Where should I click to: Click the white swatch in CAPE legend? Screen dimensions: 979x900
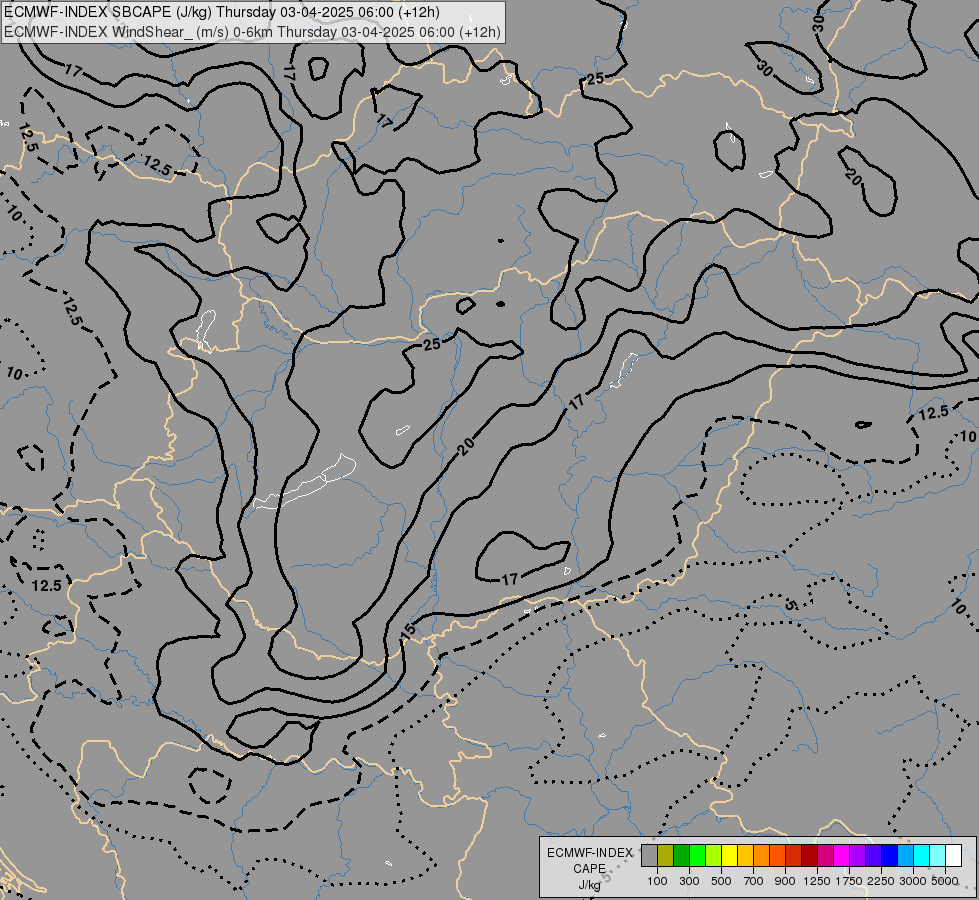(954, 855)
